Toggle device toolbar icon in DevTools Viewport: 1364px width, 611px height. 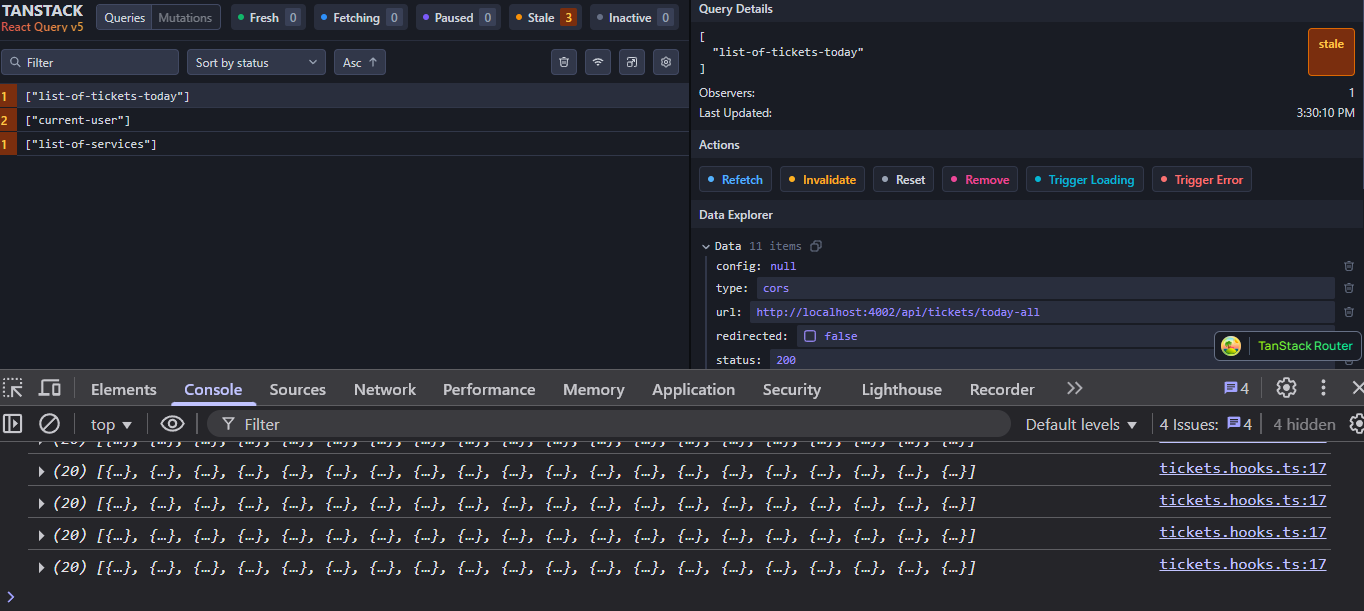pos(50,388)
